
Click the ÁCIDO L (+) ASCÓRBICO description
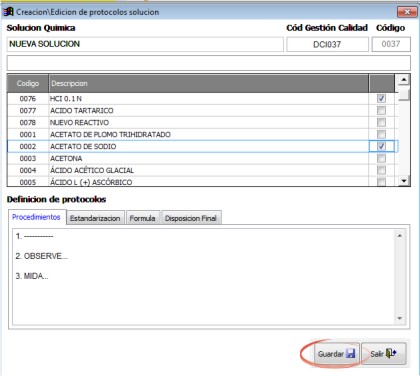click(91, 182)
